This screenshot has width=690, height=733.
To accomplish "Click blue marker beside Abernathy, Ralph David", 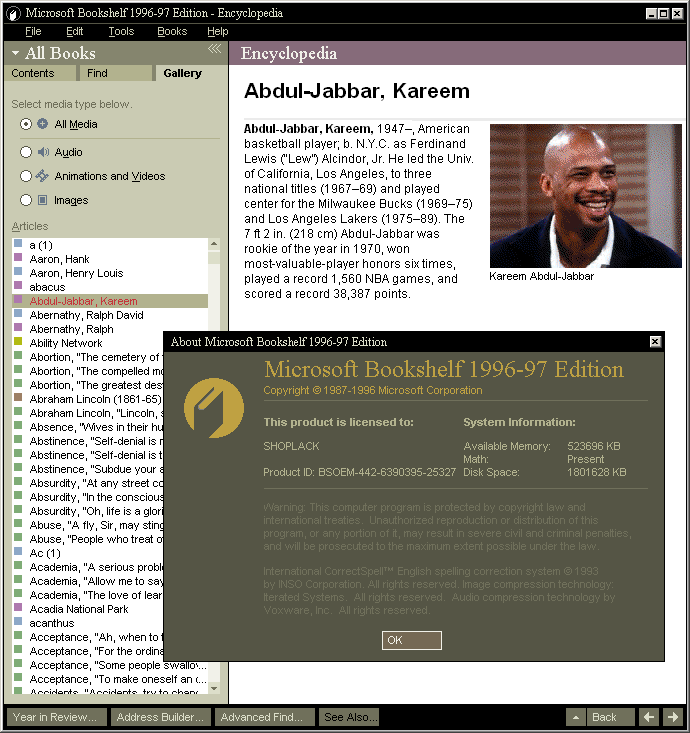I will click(x=18, y=313).
